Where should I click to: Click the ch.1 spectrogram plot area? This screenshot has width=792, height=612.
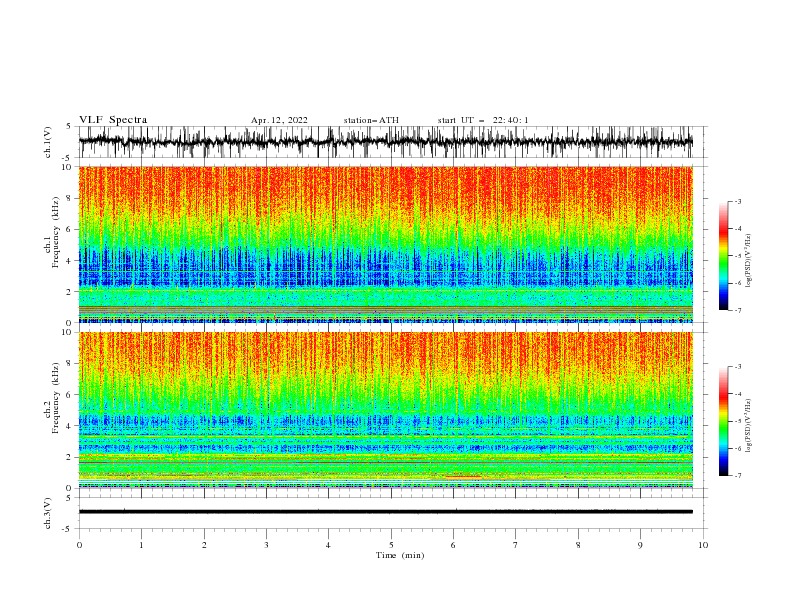point(385,244)
